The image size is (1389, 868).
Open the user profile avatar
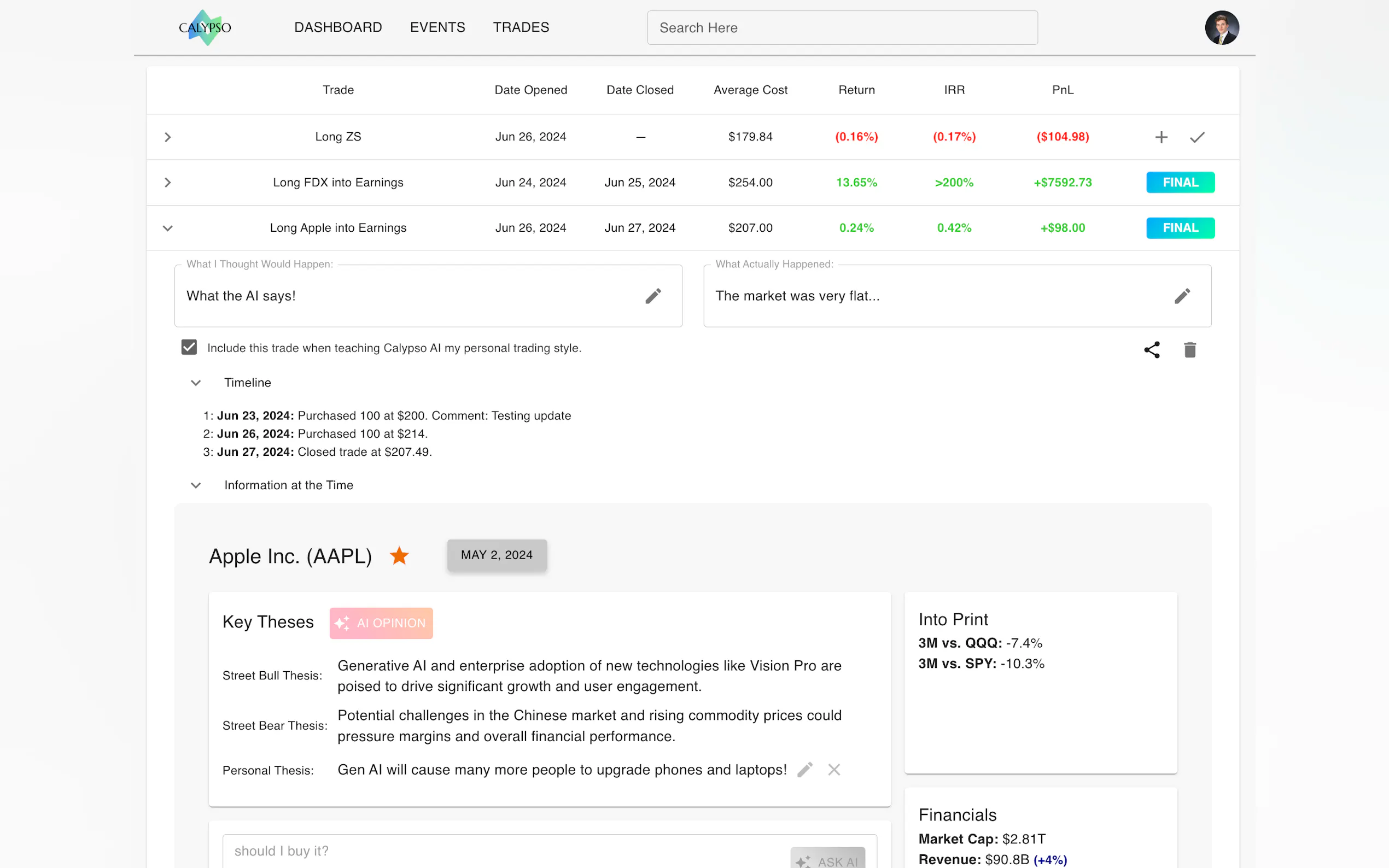1221,27
